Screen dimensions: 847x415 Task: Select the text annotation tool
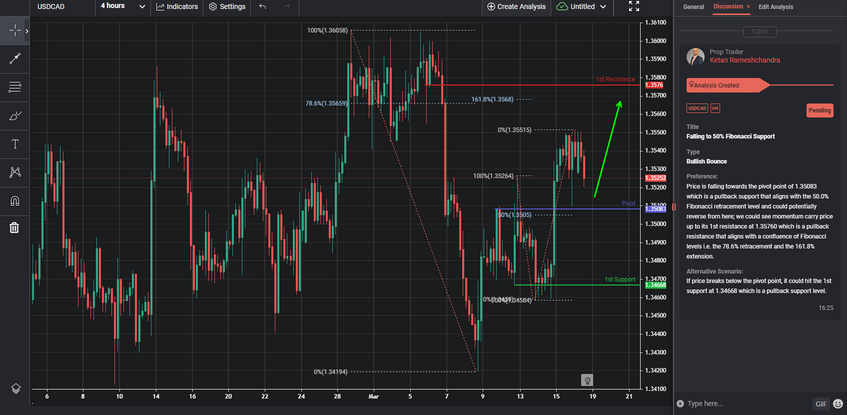coord(15,144)
